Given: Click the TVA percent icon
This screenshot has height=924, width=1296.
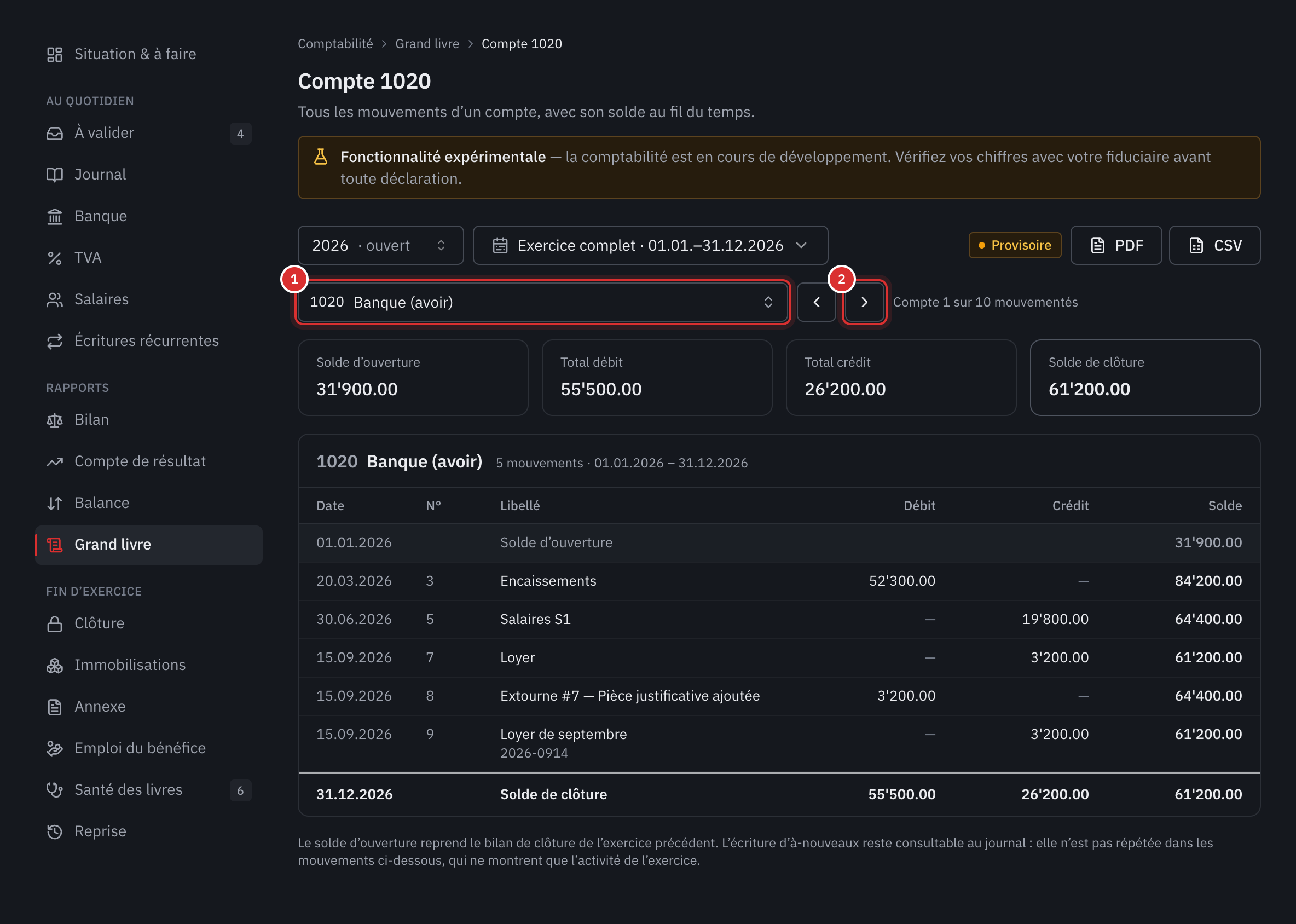Looking at the screenshot, I should [x=55, y=258].
